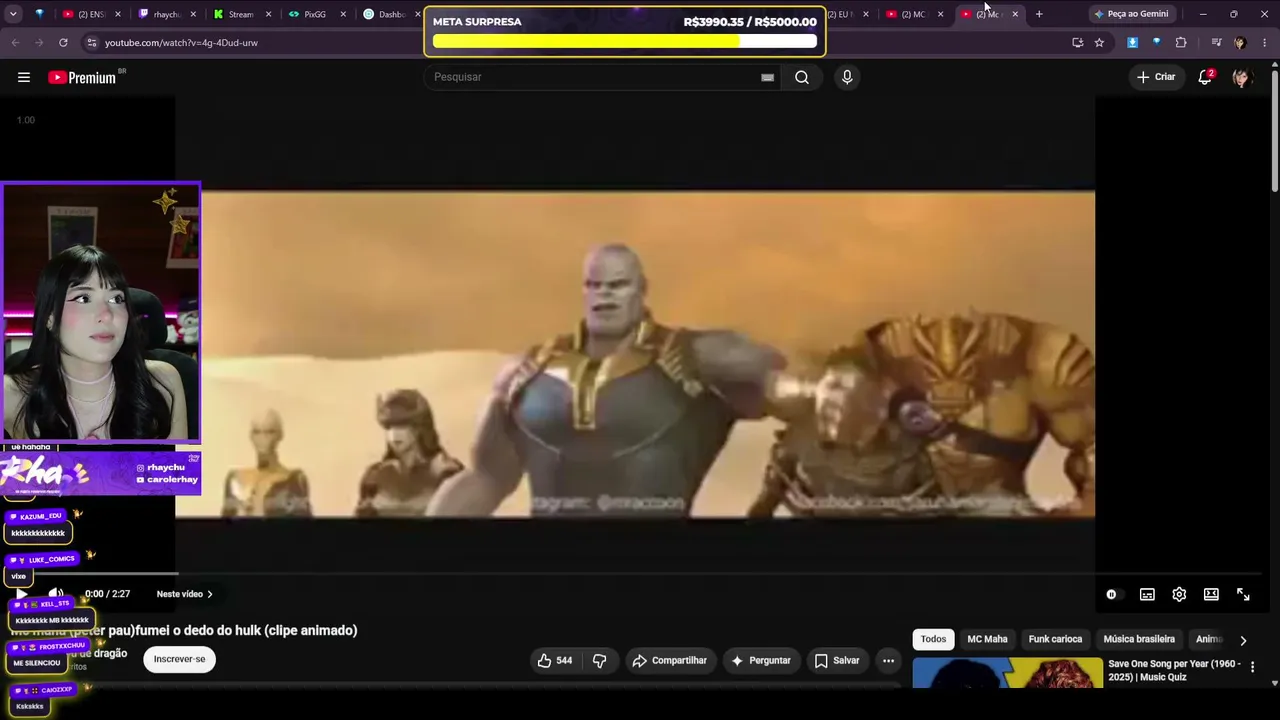Open browser downloads icon
The height and width of the screenshot is (720, 1280).
tap(1132, 43)
